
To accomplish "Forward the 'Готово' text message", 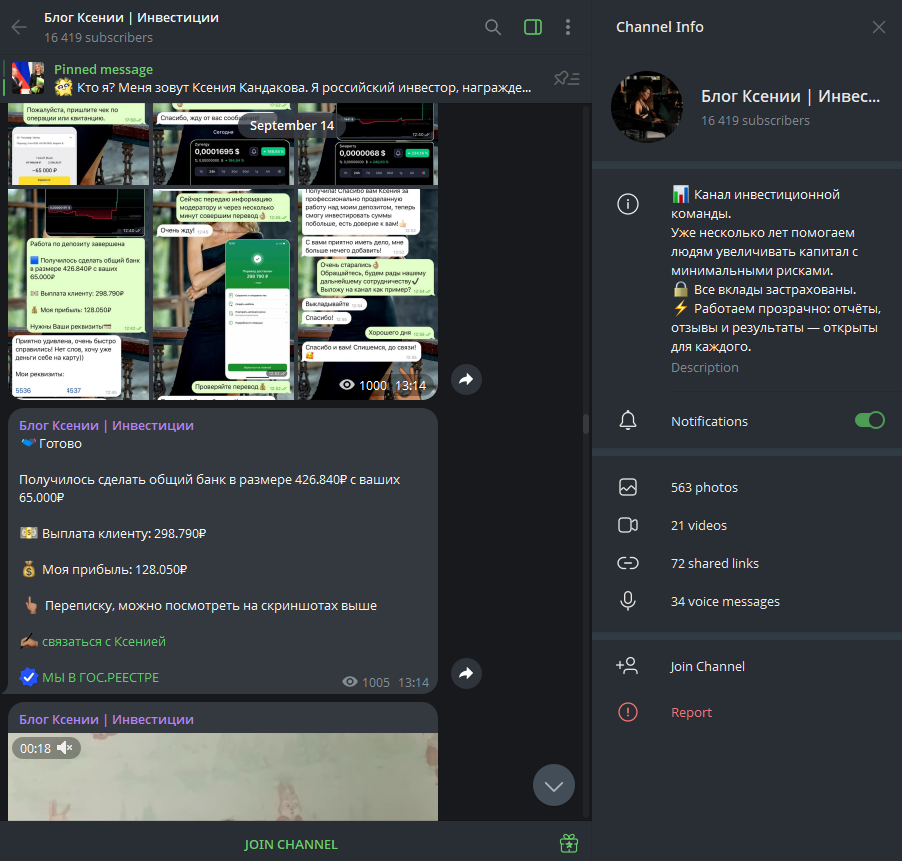I will point(465,674).
